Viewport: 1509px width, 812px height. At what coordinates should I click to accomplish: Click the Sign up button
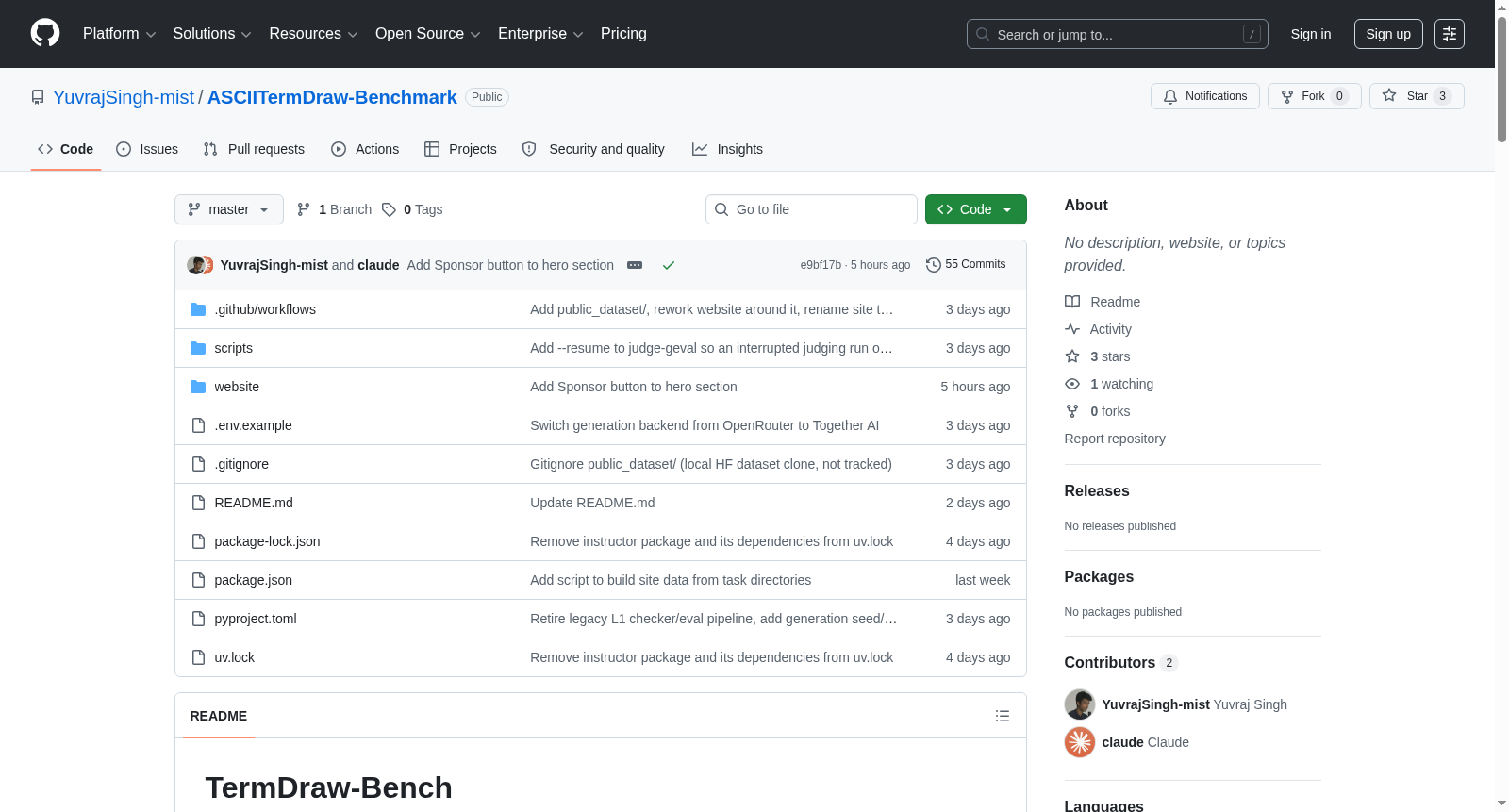(1388, 34)
